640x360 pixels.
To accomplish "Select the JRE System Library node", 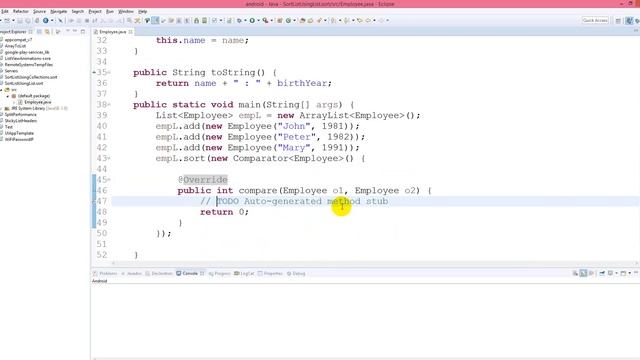I will point(37,109).
